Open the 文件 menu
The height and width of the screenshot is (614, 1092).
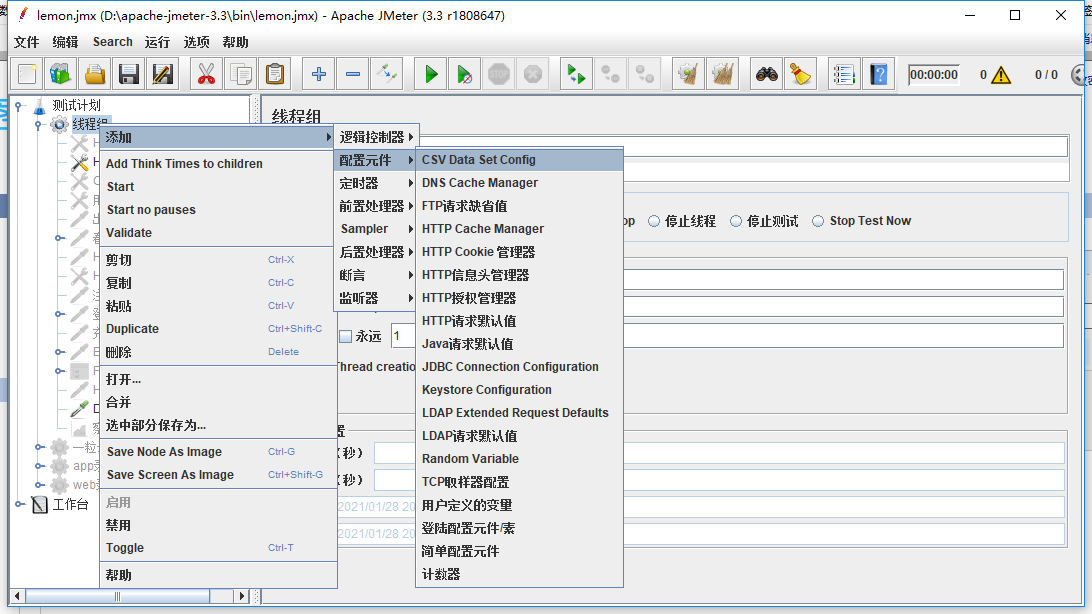[x=26, y=42]
